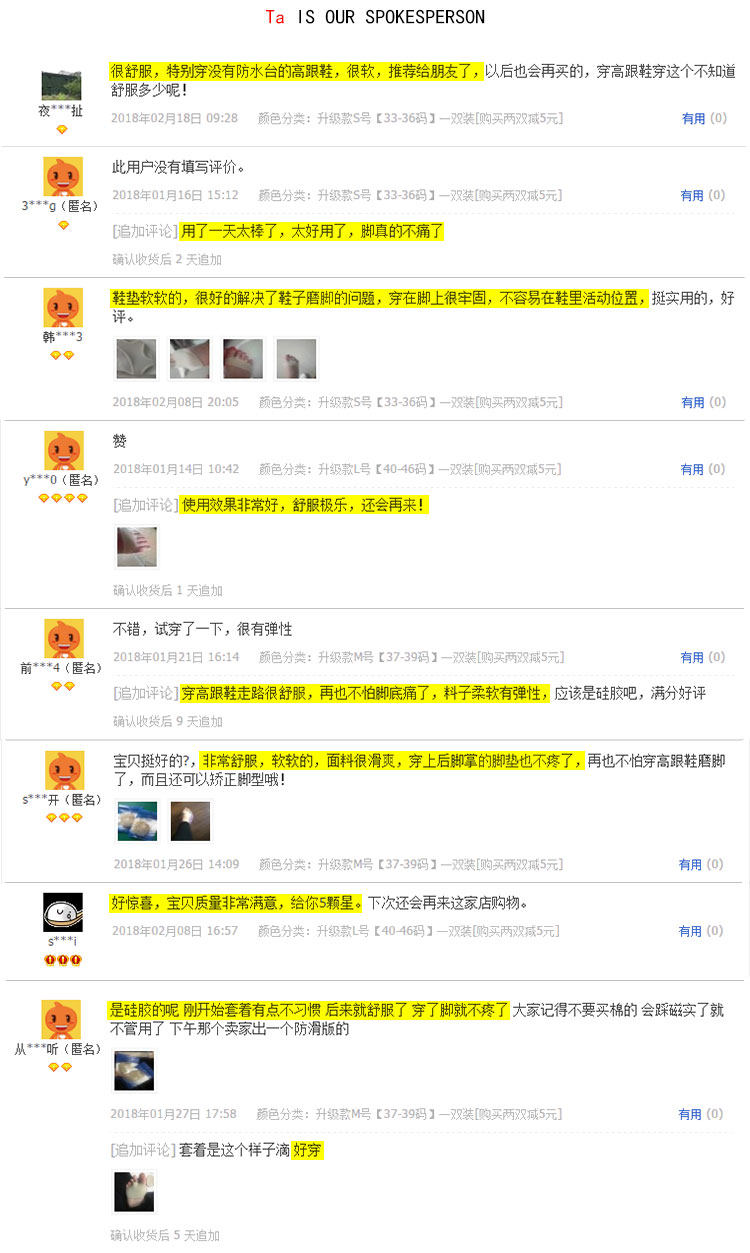Click the avatar of user s***开
This screenshot has width=750, height=1253.
coord(64,770)
